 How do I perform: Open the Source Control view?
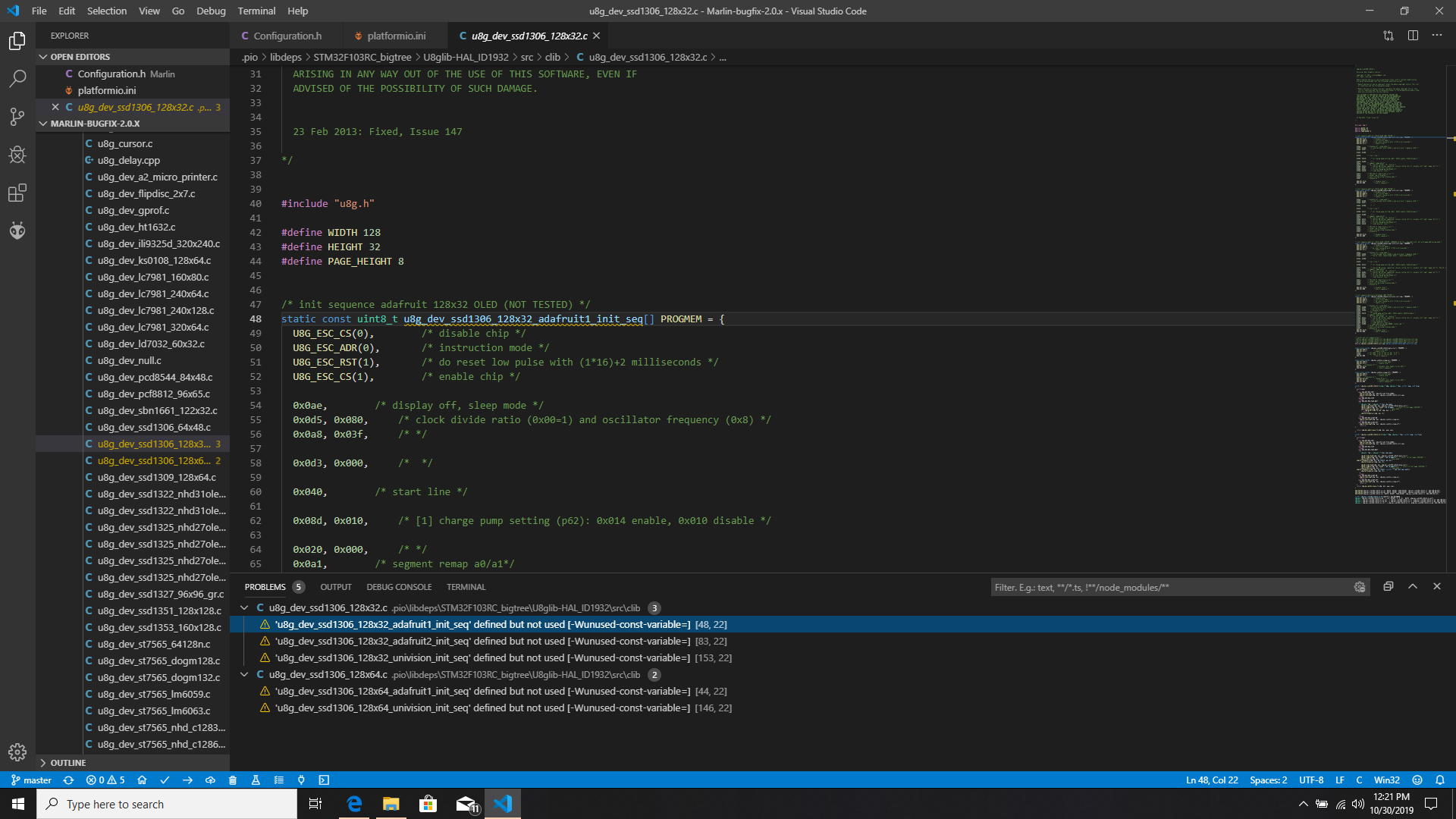[x=17, y=116]
